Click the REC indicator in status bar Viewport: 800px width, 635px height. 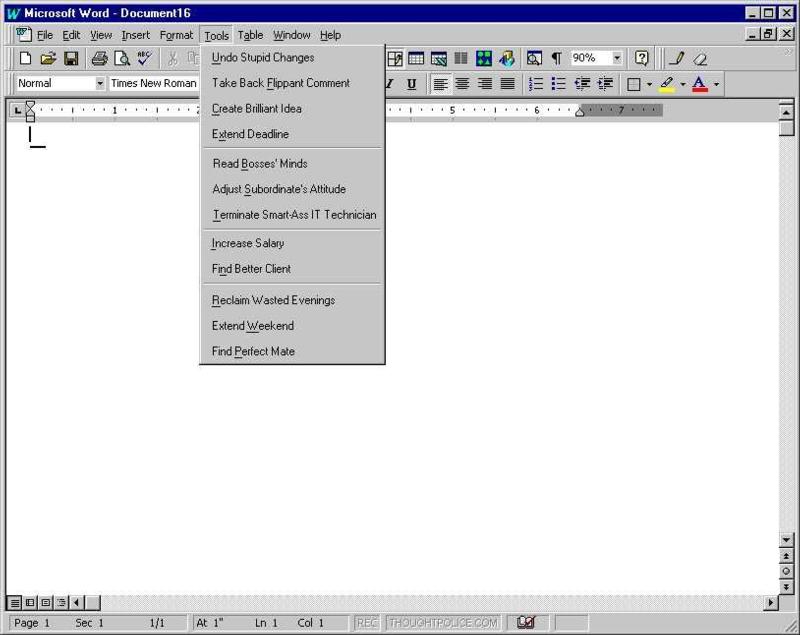(367, 623)
